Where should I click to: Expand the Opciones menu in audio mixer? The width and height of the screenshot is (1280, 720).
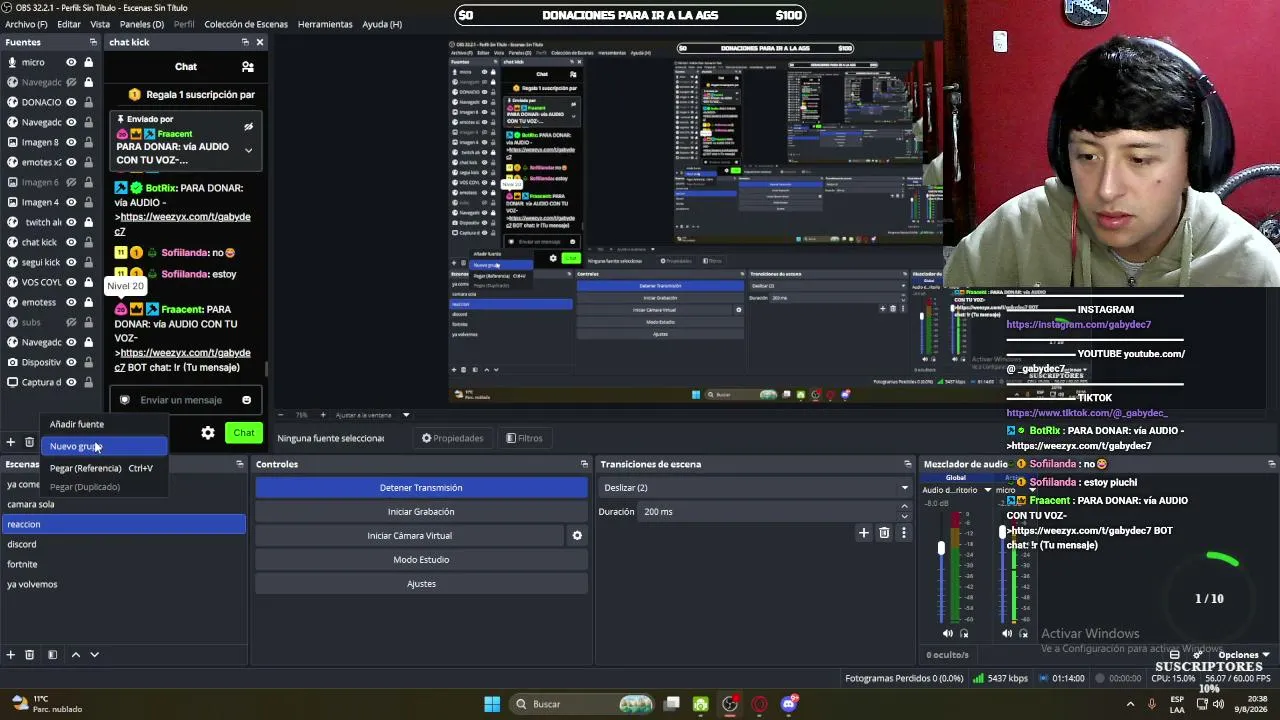[x=1243, y=655]
